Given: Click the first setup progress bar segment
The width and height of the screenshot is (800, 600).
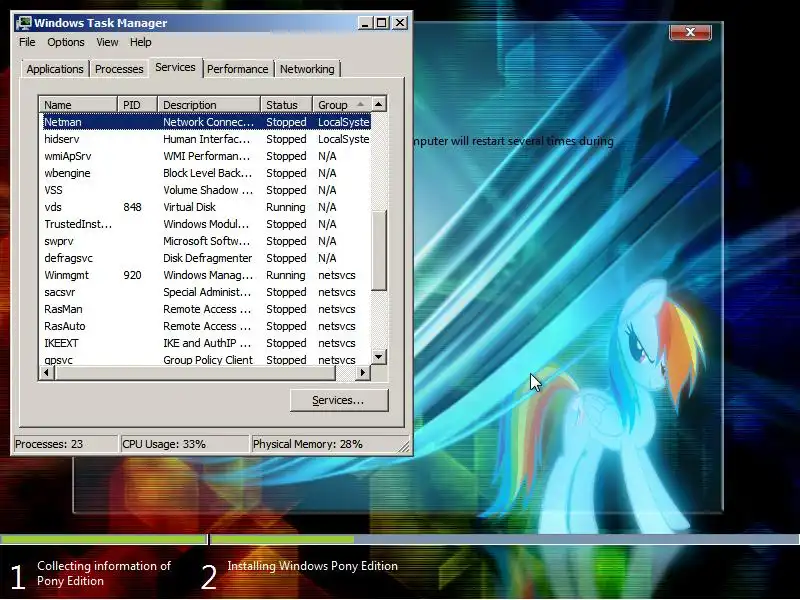Looking at the screenshot, I should [x=103, y=539].
